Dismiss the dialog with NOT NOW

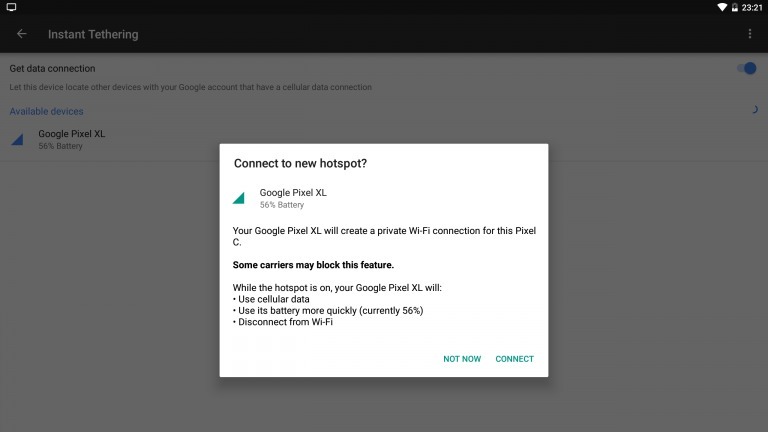pos(462,359)
